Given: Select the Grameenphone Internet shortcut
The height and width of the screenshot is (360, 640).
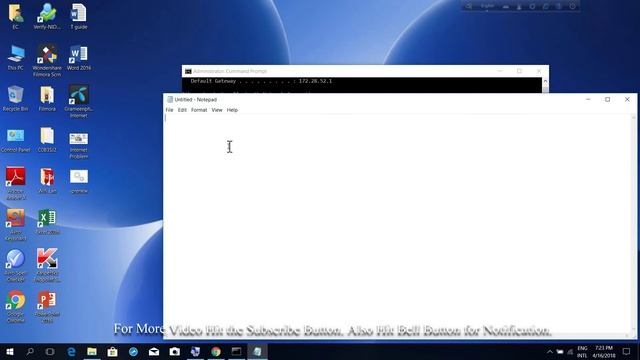Looking at the screenshot, I should 79,102.
